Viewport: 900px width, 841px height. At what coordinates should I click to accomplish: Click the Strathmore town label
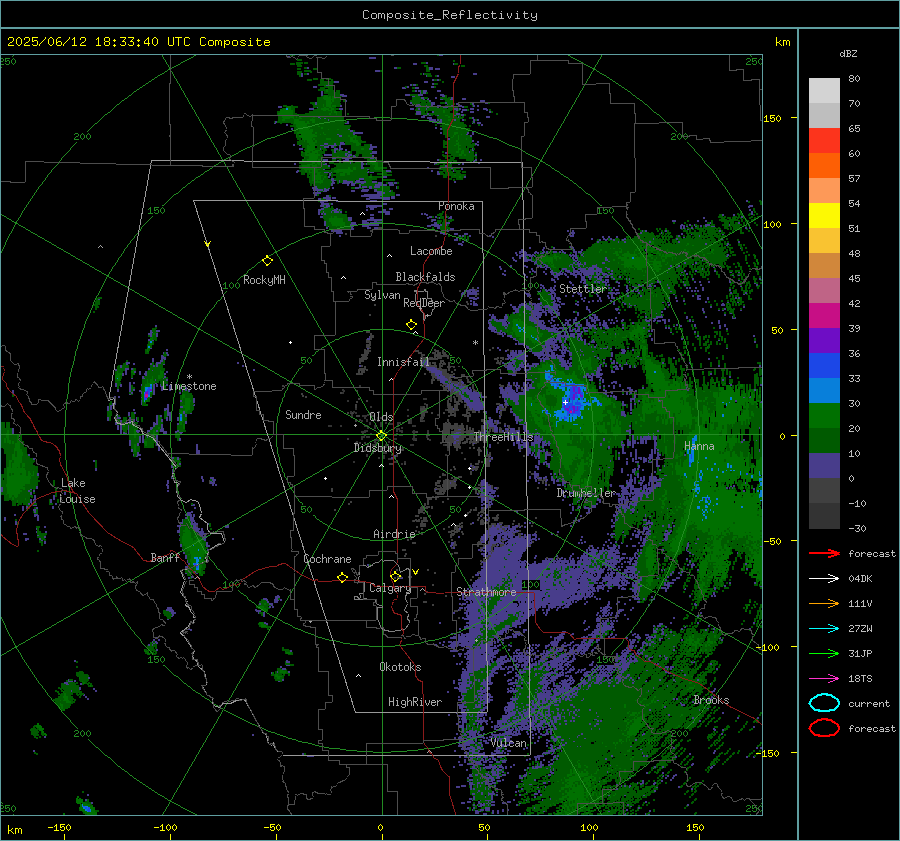[x=486, y=592]
